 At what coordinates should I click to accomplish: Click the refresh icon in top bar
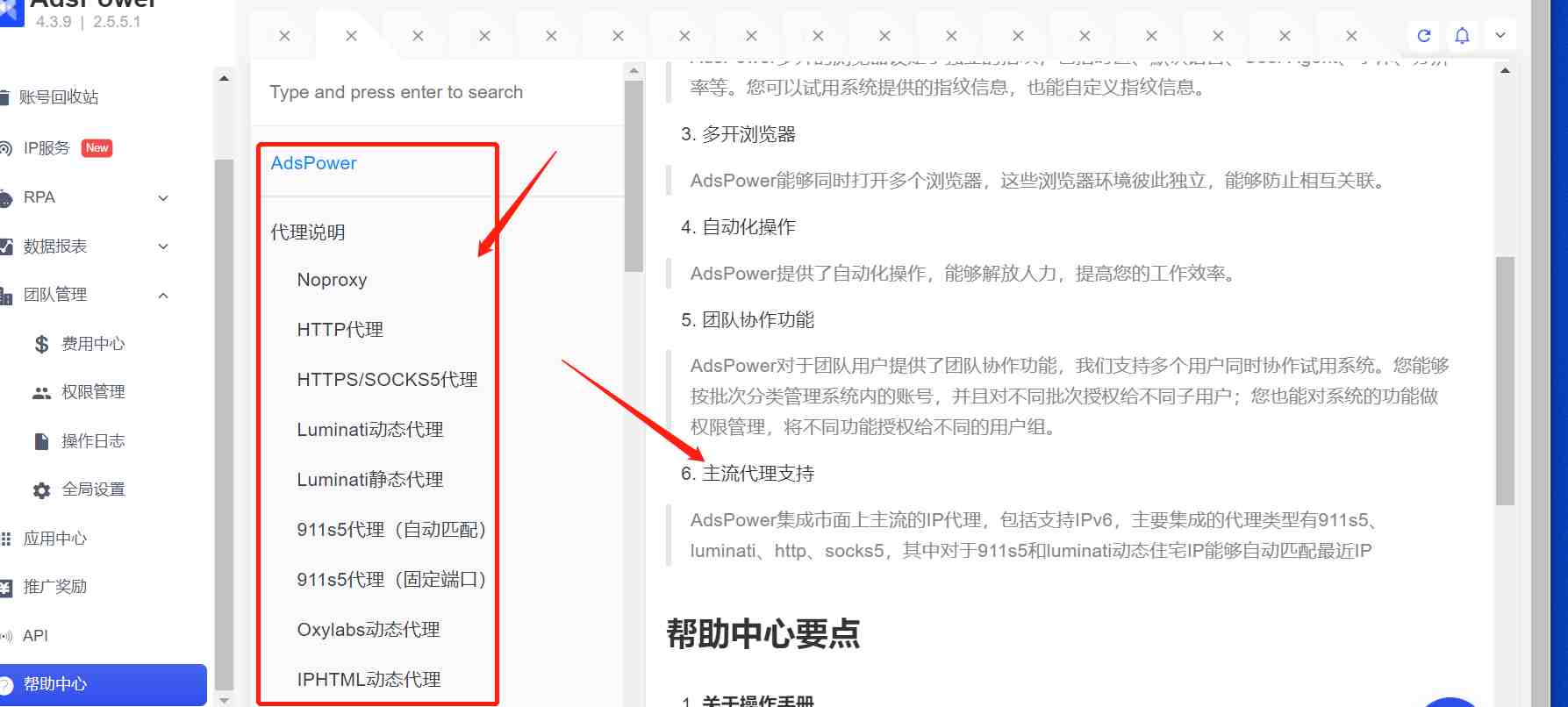[1424, 36]
